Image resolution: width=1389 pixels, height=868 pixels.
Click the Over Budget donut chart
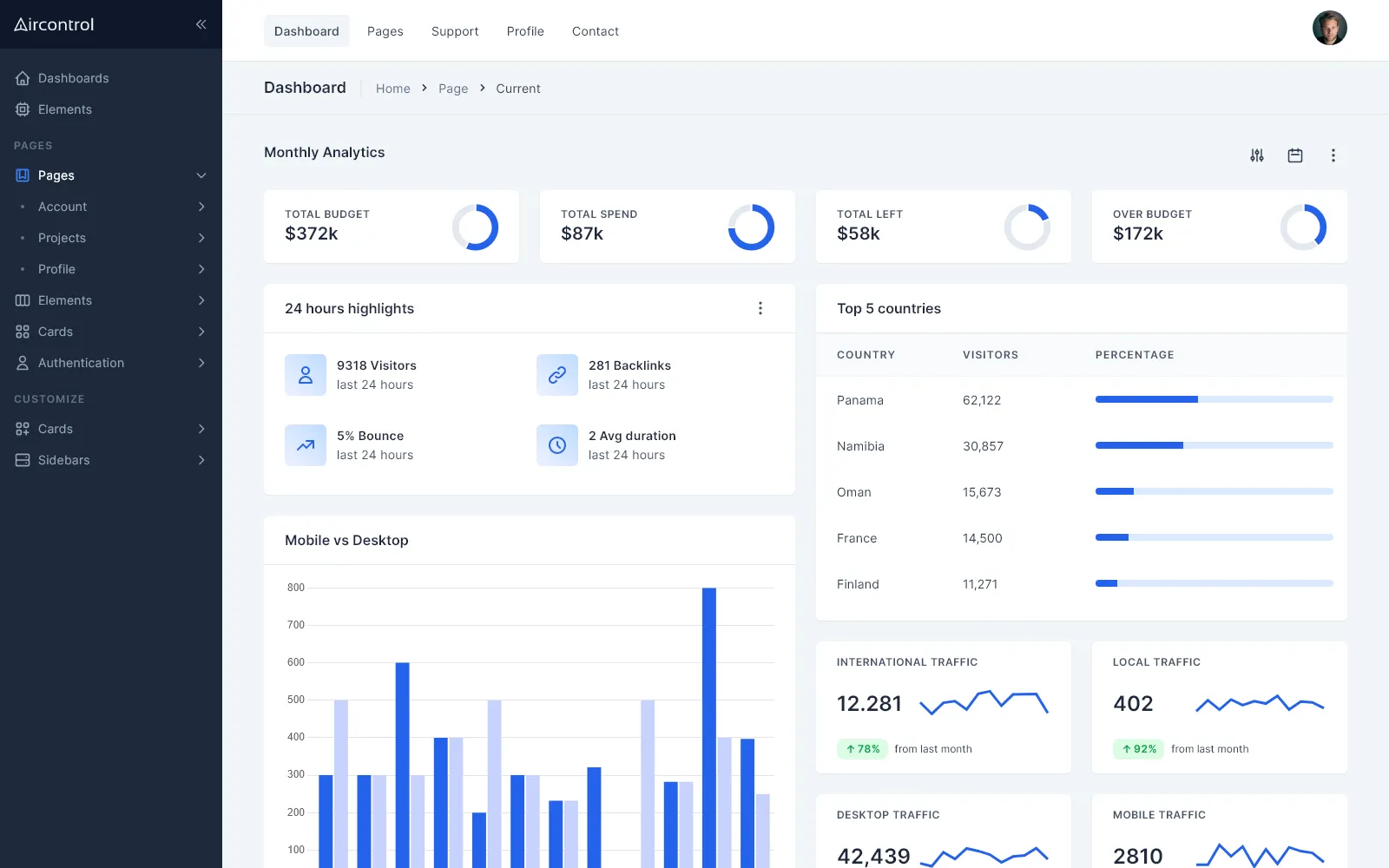(1303, 227)
